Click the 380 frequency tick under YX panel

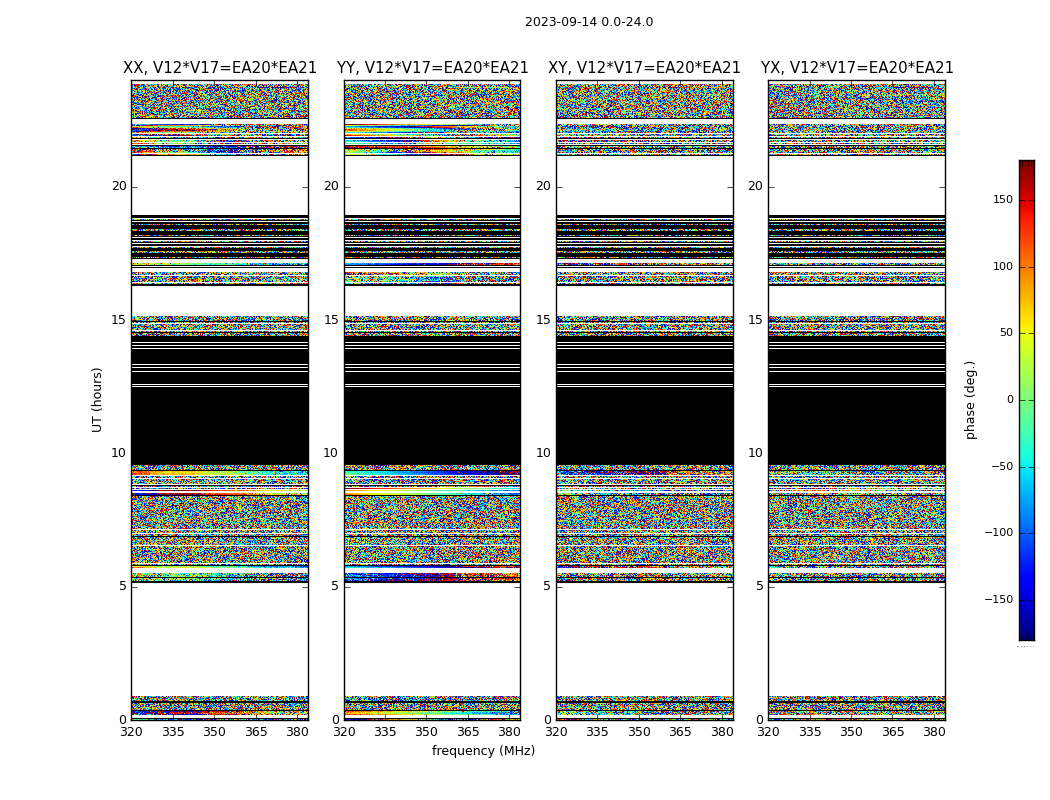tap(934, 732)
